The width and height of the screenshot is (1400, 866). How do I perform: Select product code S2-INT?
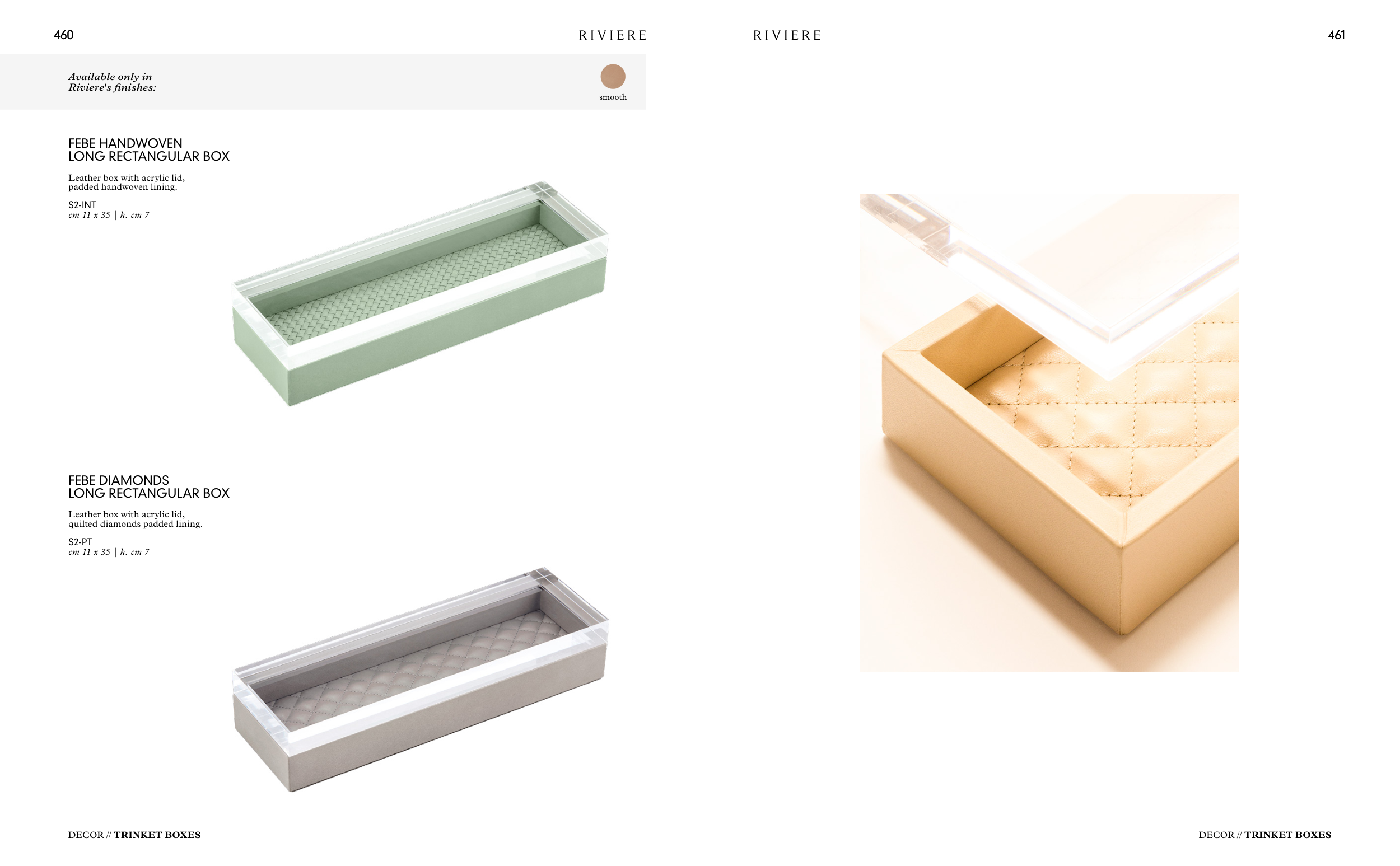tap(82, 204)
